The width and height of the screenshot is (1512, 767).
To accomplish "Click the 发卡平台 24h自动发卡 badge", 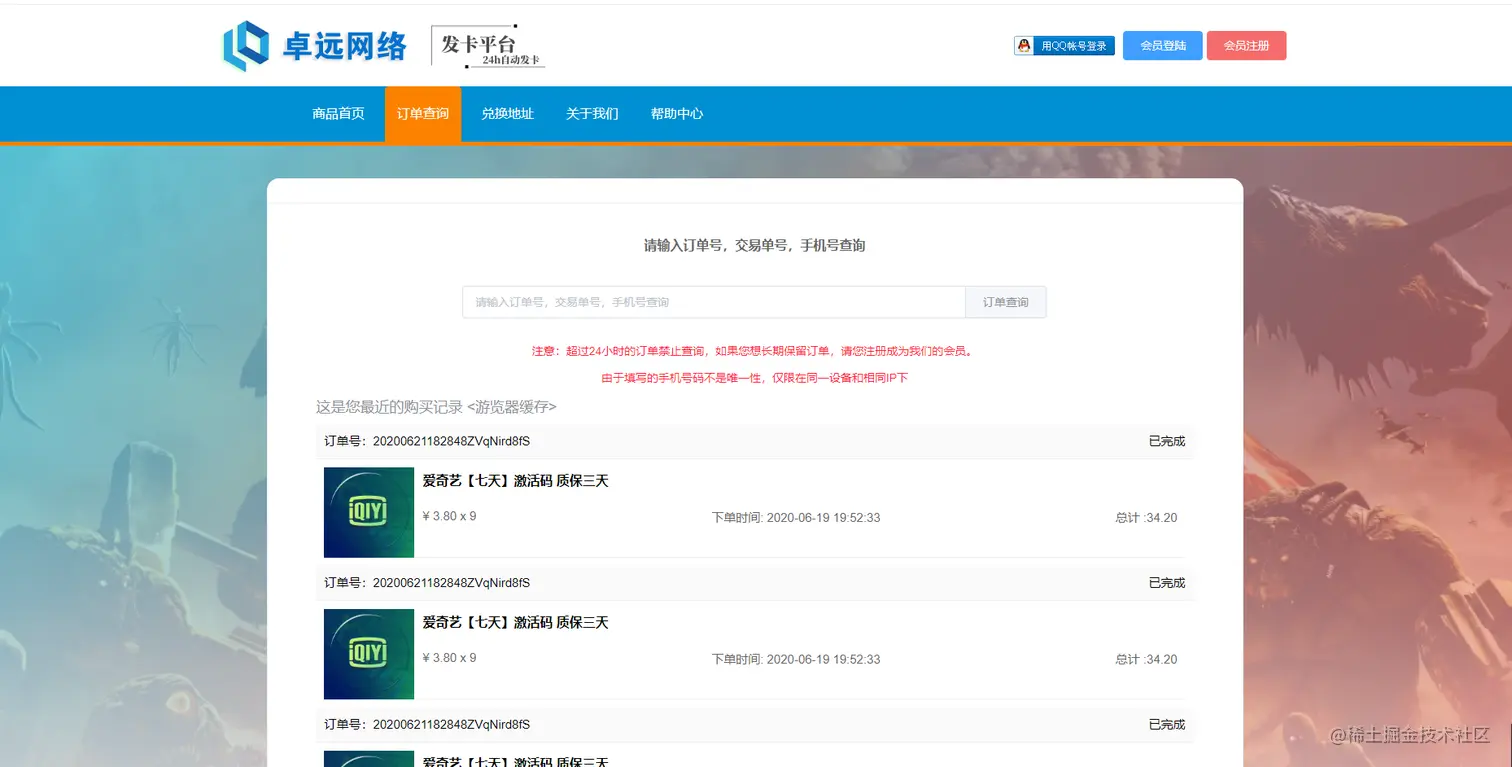I will tap(489, 46).
